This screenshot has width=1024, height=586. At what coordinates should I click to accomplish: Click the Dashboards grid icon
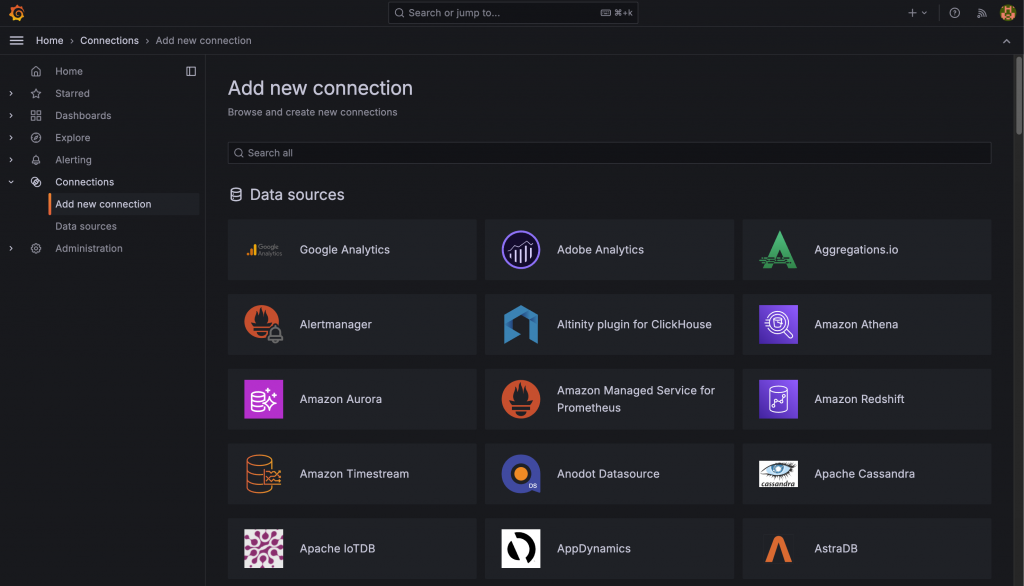coord(36,116)
